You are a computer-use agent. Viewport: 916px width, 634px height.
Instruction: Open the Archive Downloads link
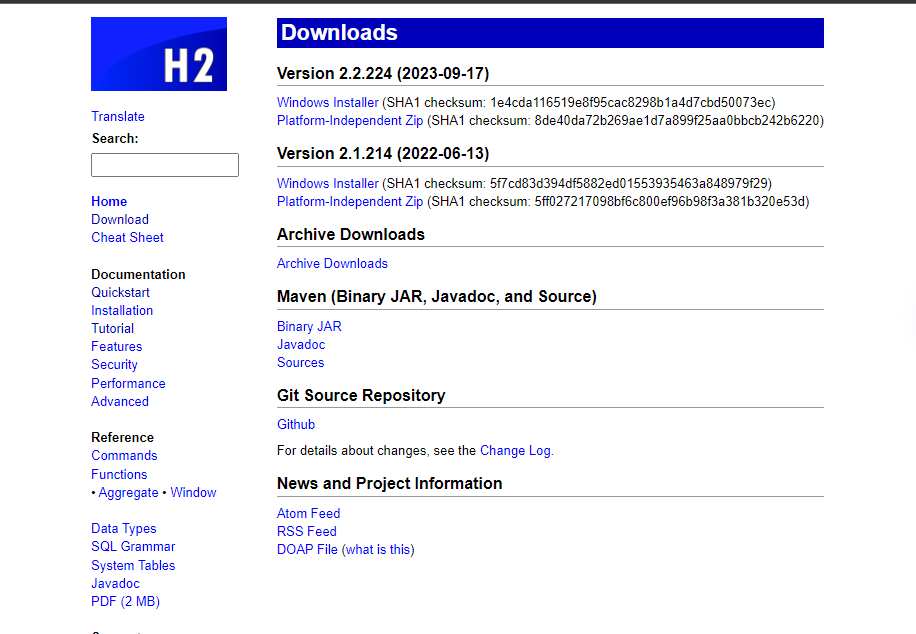point(332,264)
